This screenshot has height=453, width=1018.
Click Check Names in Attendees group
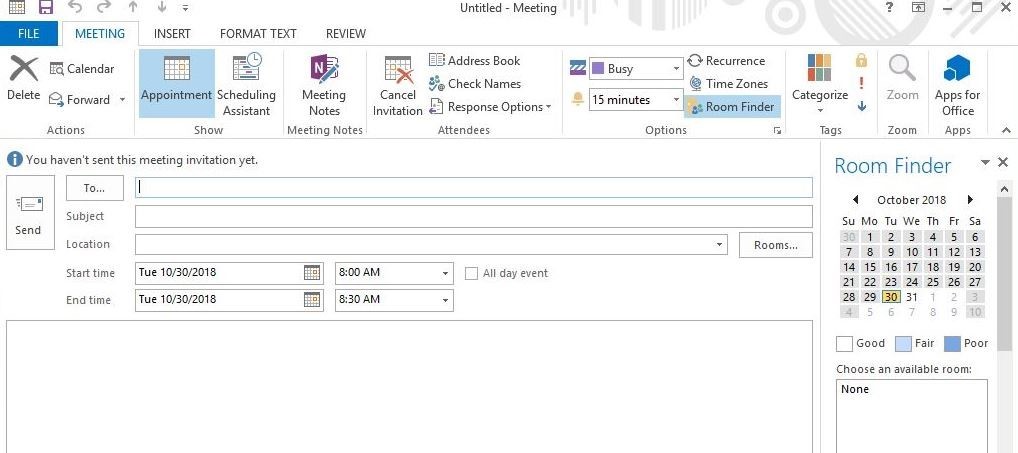click(474, 84)
